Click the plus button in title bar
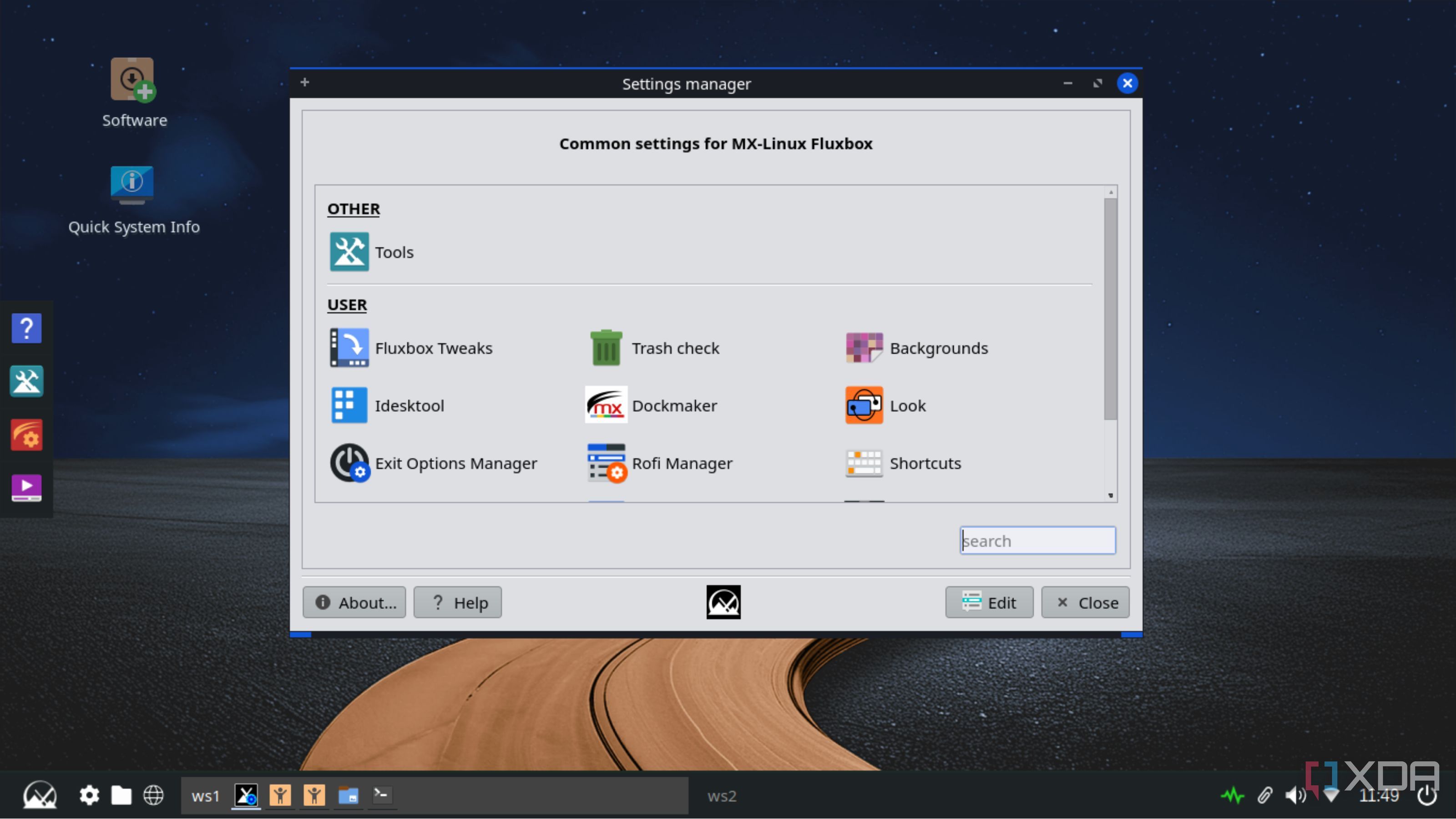The height and width of the screenshot is (819, 1456). click(x=305, y=82)
